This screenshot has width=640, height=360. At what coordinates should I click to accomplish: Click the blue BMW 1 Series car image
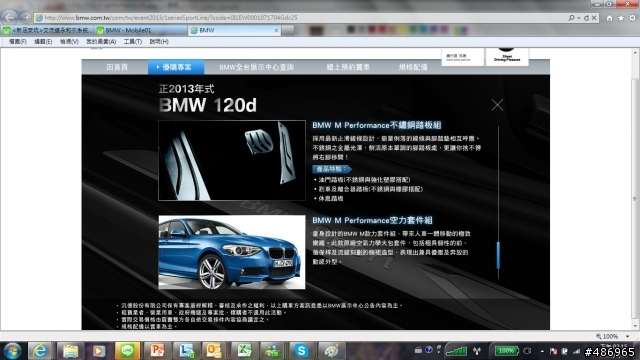232,252
